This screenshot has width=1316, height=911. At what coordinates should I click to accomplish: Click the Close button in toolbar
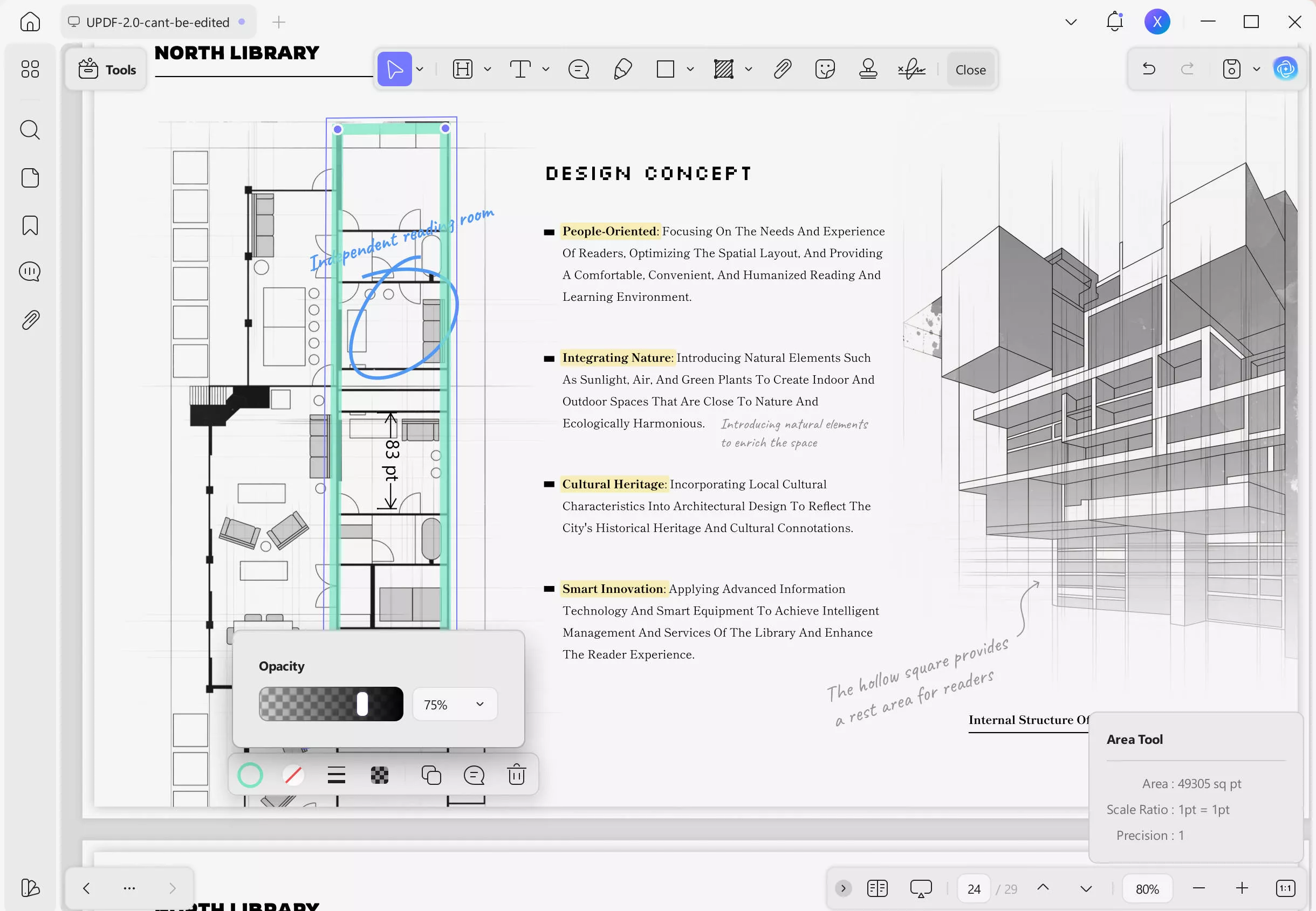[970, 70]
